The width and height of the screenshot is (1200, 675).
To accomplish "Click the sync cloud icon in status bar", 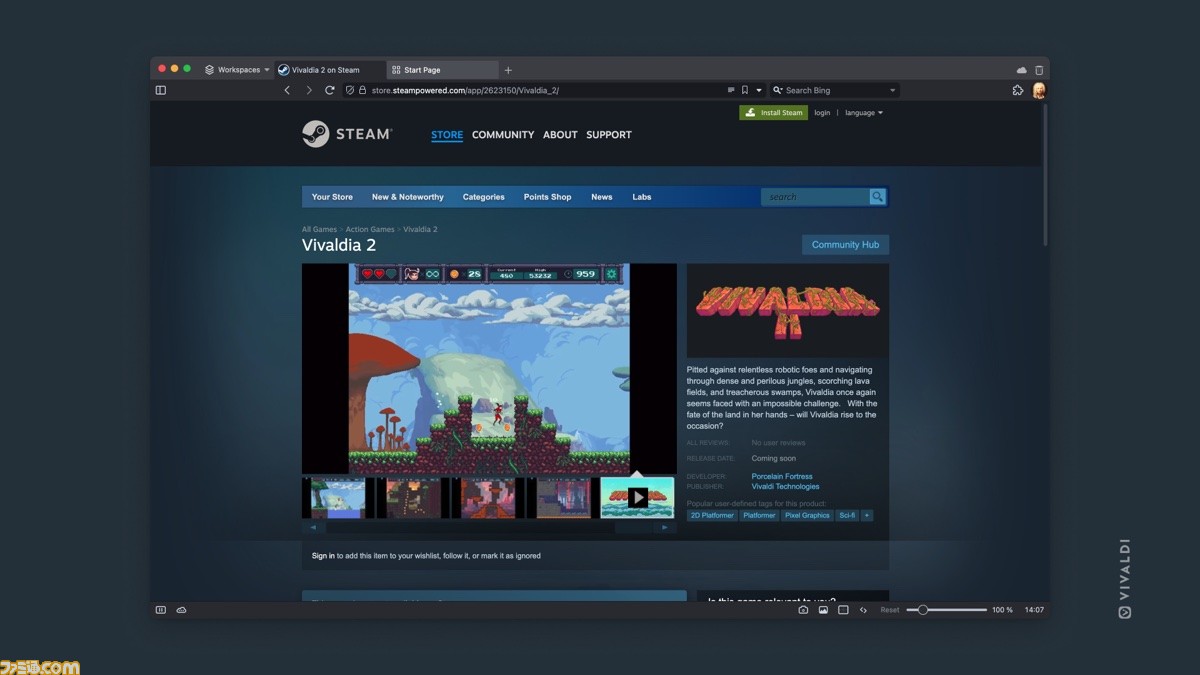I will (181, 610).
